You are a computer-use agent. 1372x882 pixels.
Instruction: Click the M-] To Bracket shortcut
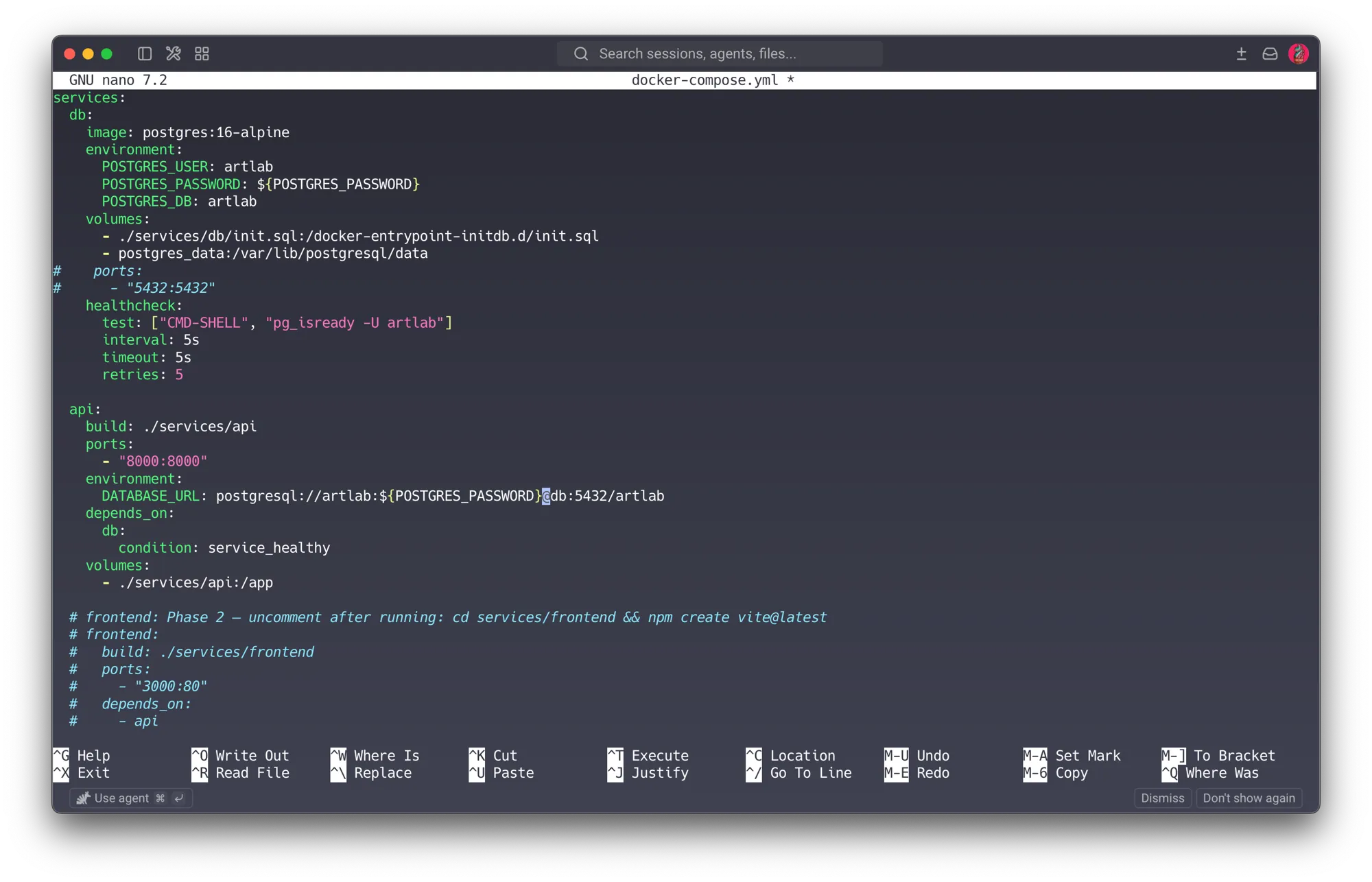1218,755
